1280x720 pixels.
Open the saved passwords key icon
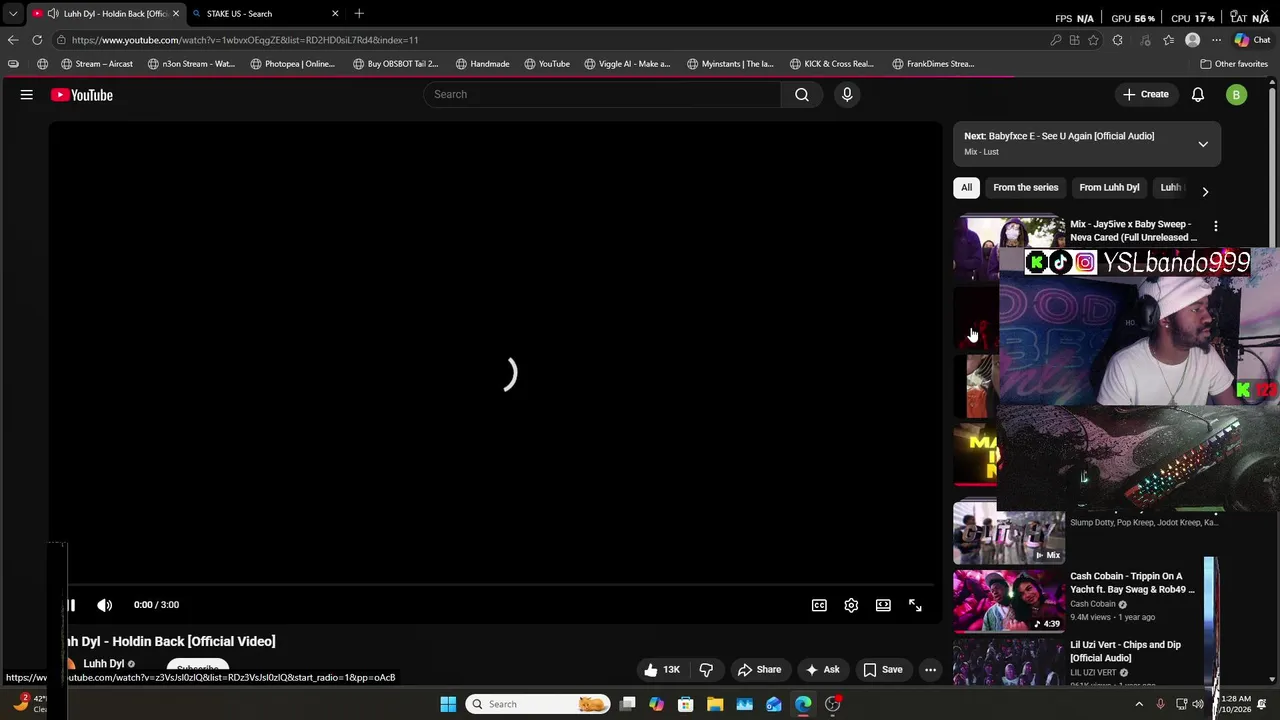click(x=1056, y=40)
